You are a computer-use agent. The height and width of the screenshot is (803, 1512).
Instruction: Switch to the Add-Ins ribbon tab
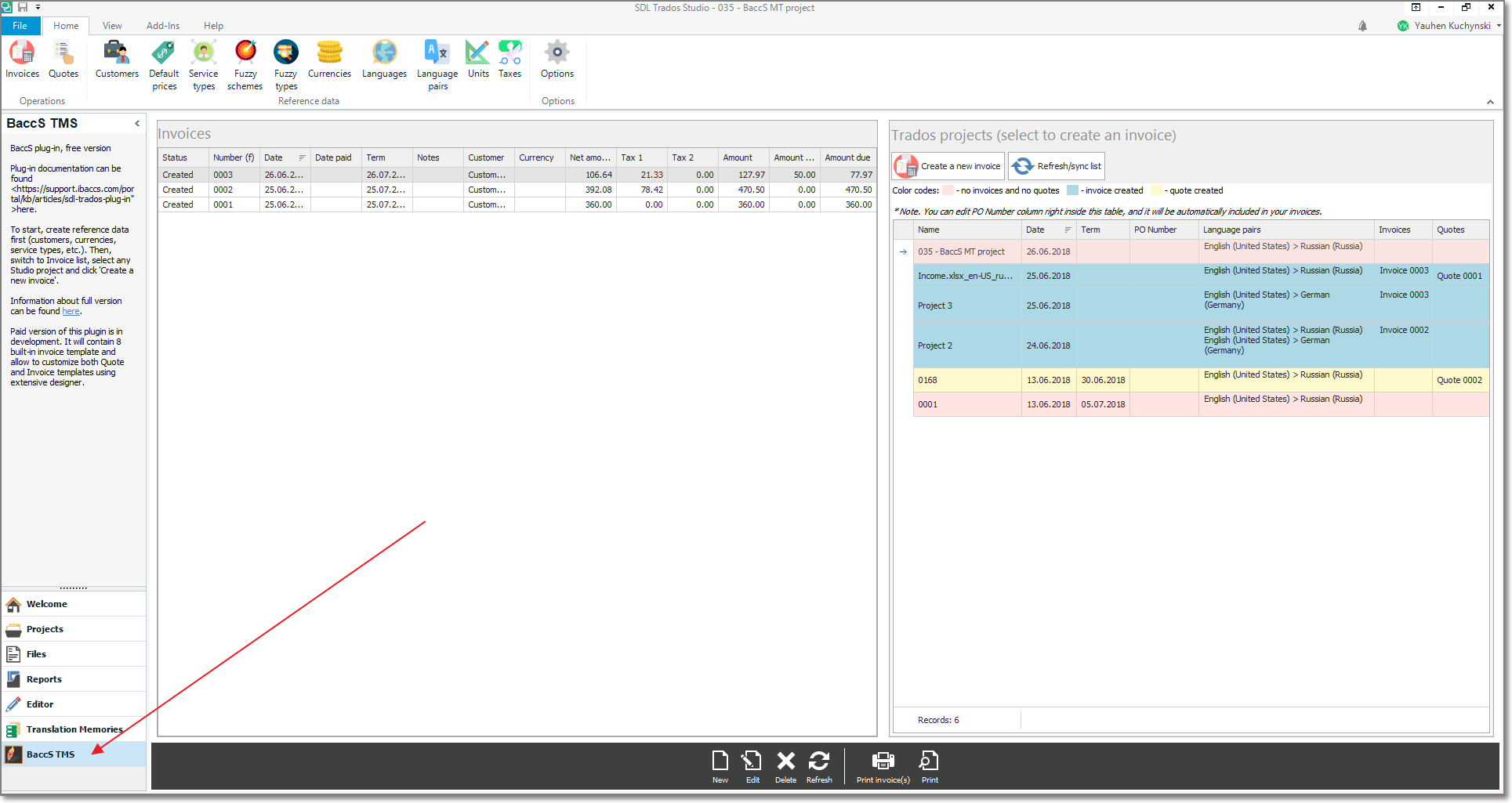[x=163, y=26]
